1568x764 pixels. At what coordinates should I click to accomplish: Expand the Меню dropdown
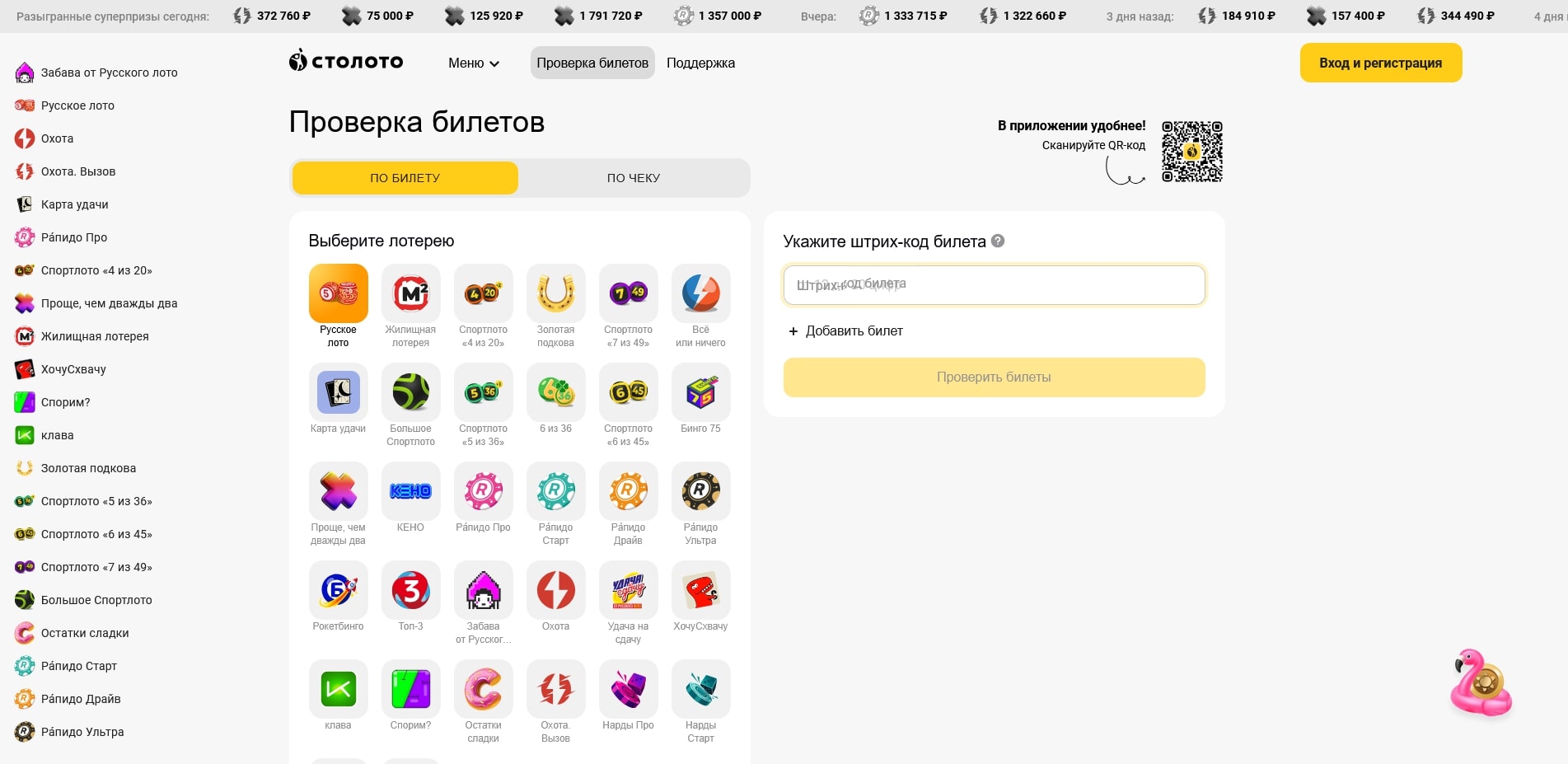tap(474, 63)
